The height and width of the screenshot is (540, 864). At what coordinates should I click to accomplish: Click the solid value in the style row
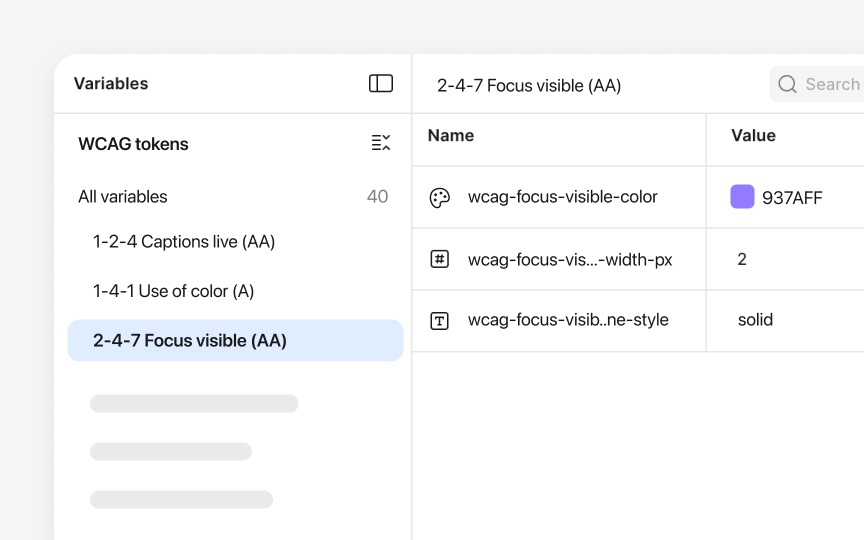[x=755, y=320]
